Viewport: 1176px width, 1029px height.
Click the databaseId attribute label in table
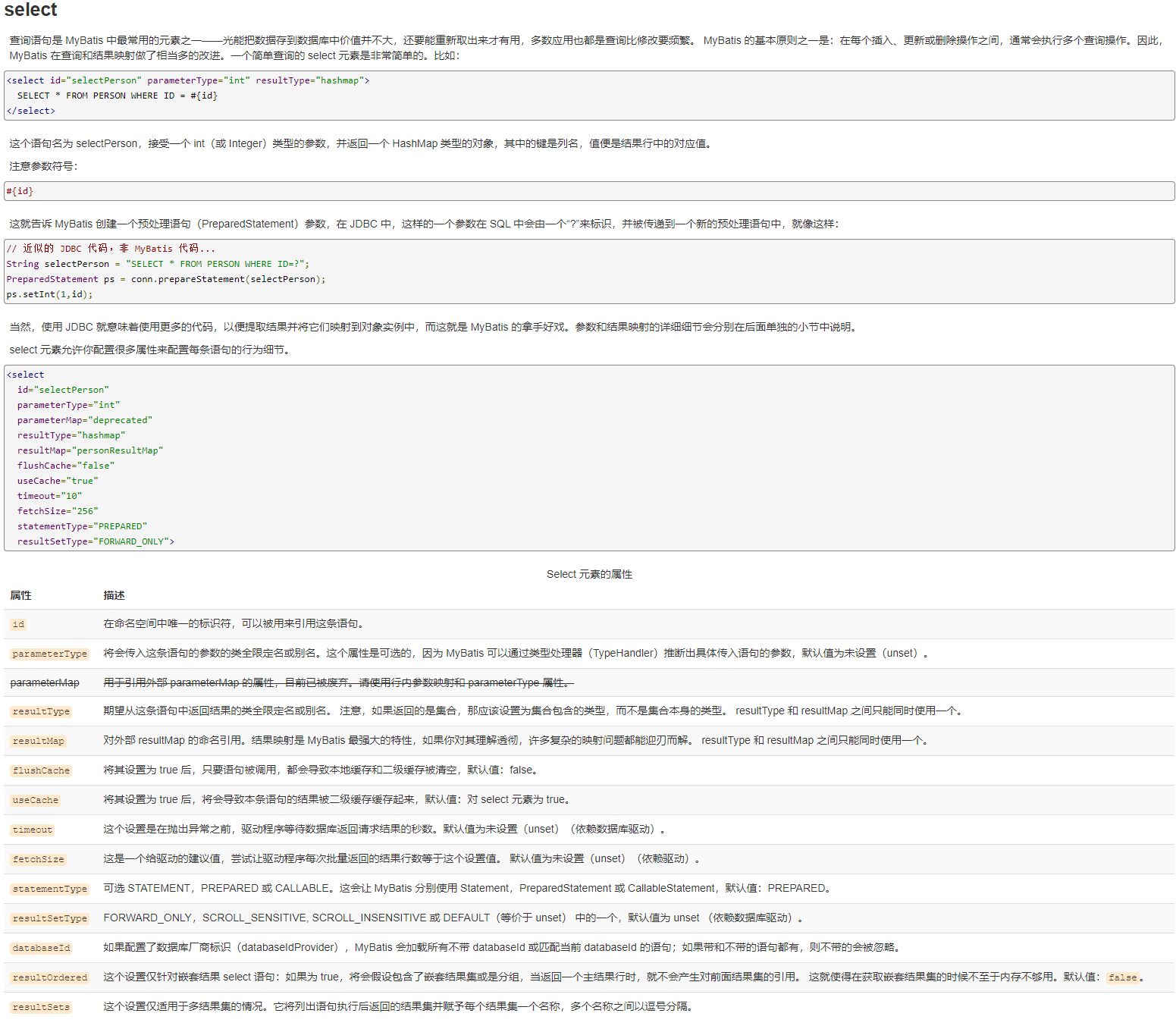pyautogui.click(x=41, y=948)
